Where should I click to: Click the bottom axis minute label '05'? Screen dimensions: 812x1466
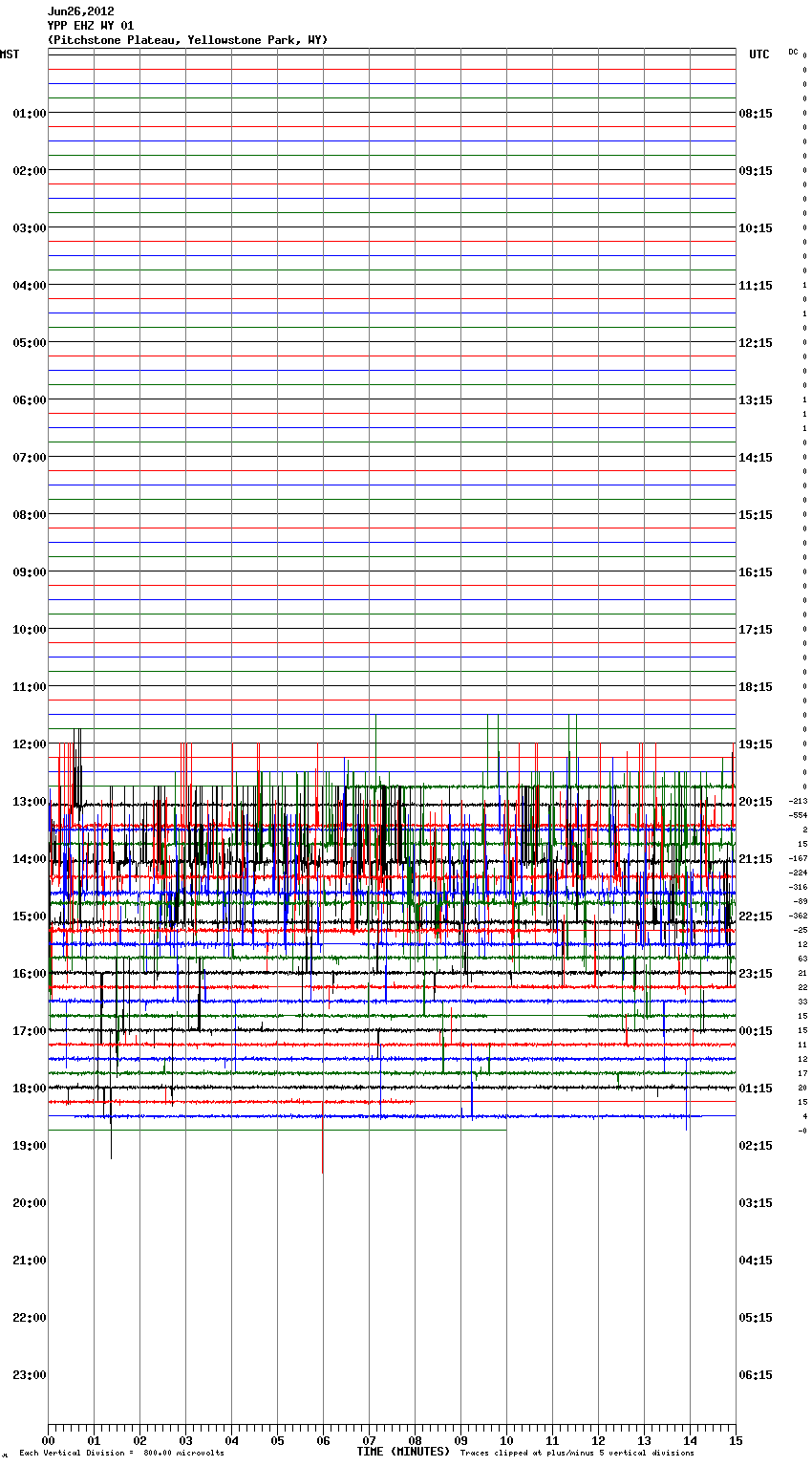[x=277, y=1440]
